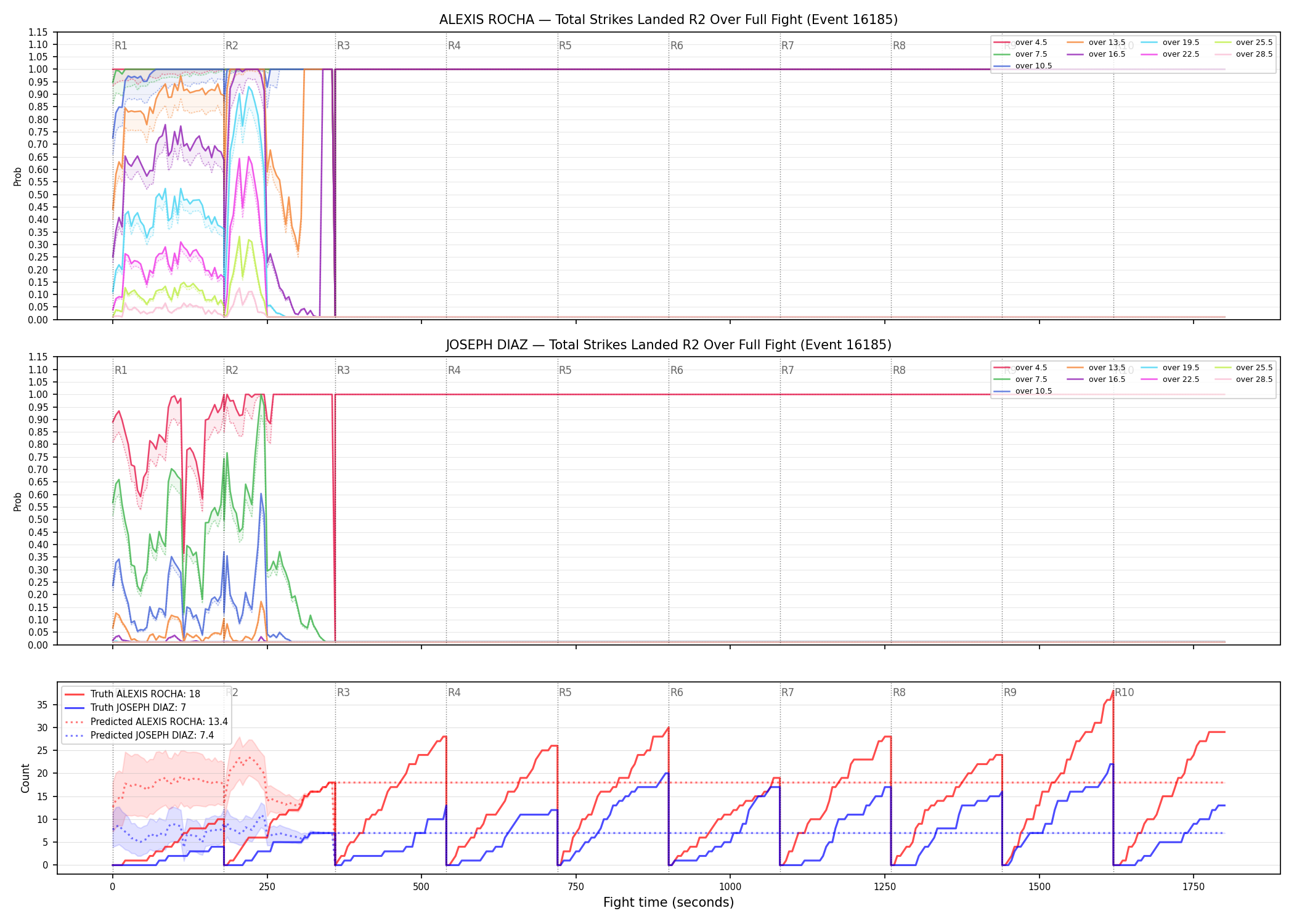Click R7 marker in Alexis Rocha chart
This screenshot has height=924, width=1294.
(787, 46)
